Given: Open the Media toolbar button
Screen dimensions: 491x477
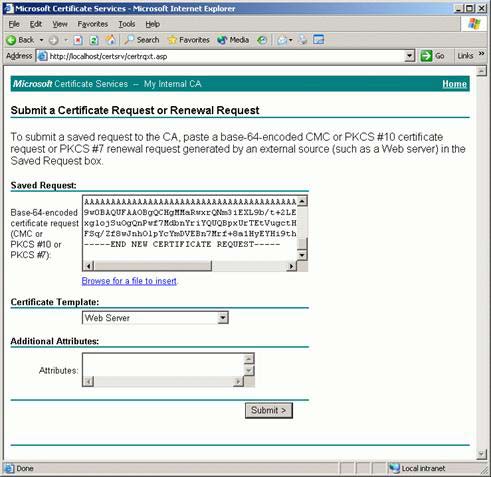Looking at the screenshot, I should pyautogui.click(x=233, y=40).
